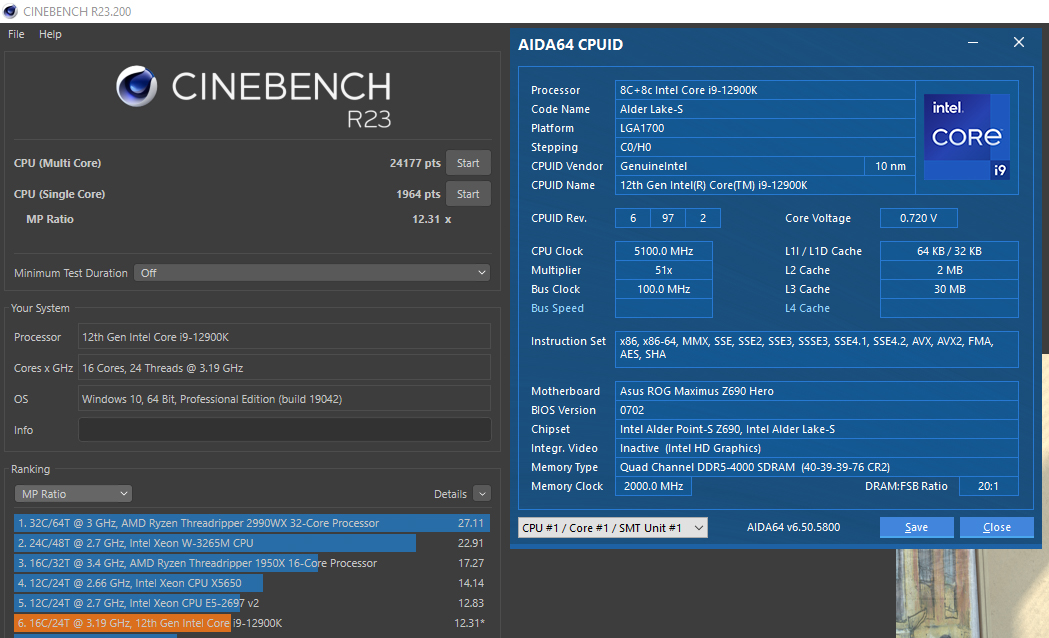Open the Help menu in Cinebench

tap(50, 34)
